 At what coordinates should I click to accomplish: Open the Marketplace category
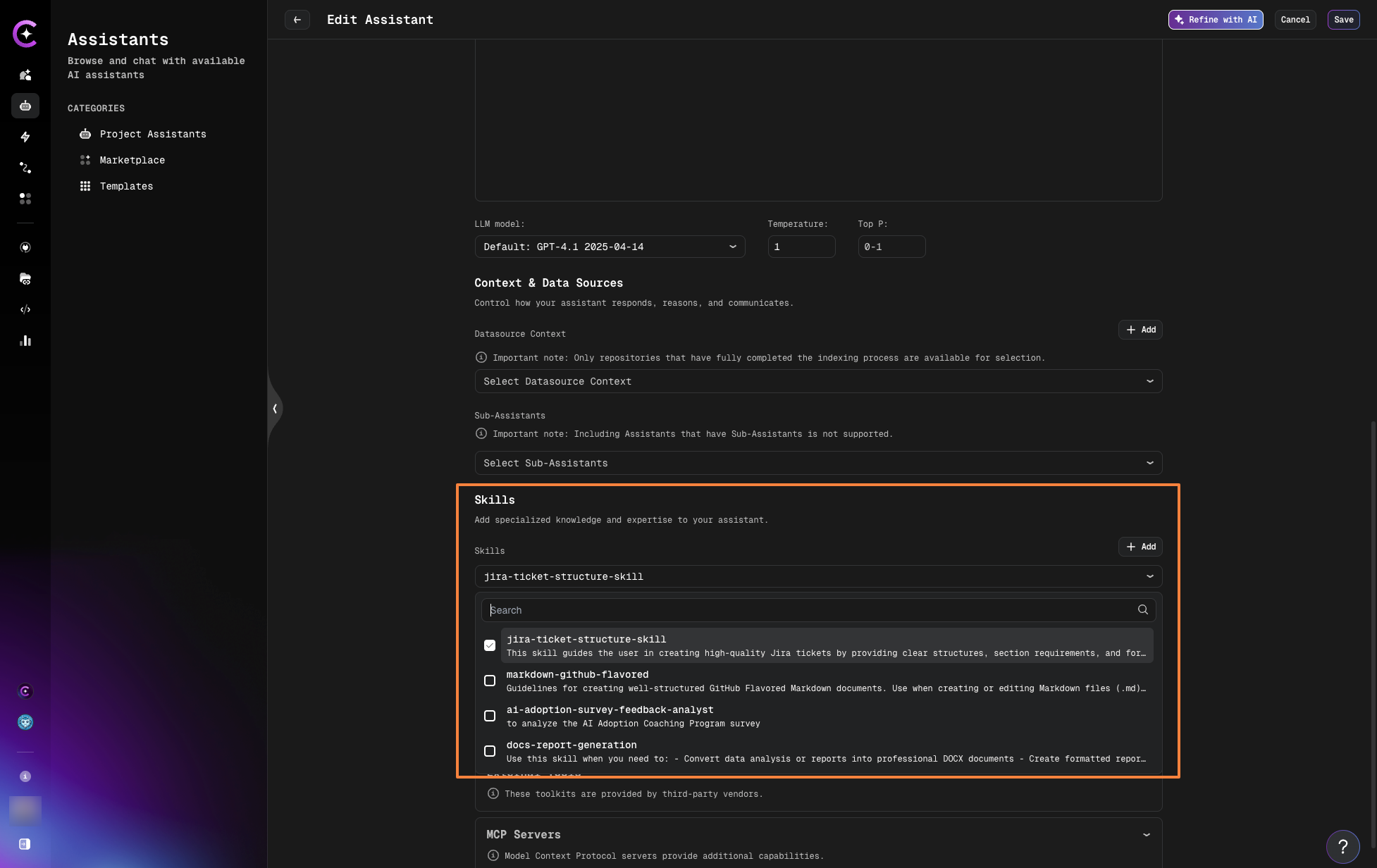tap(132, 160)
